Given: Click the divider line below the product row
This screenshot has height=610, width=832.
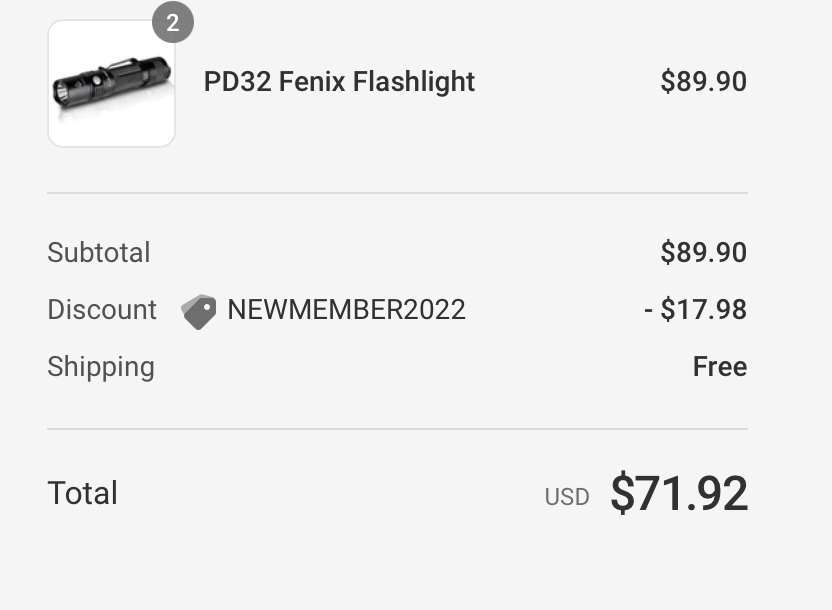Looking at the screenshot, I should click(397, 193).
